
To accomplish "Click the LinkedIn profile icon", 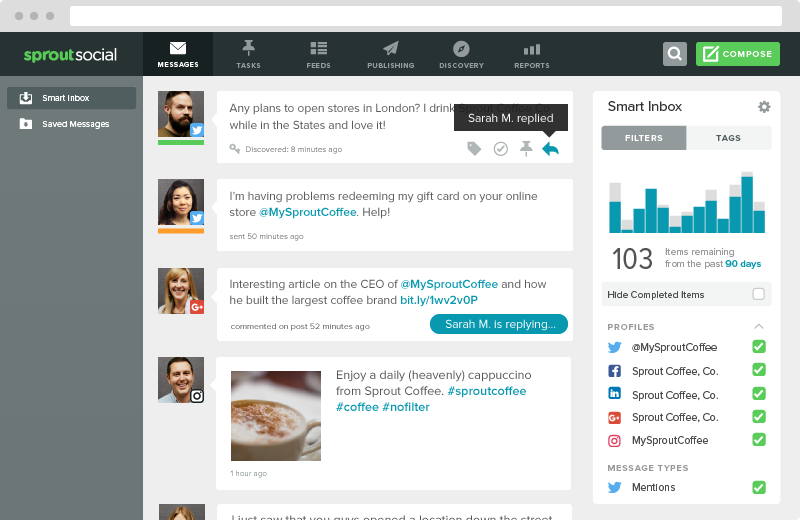I will pos(614,393).
